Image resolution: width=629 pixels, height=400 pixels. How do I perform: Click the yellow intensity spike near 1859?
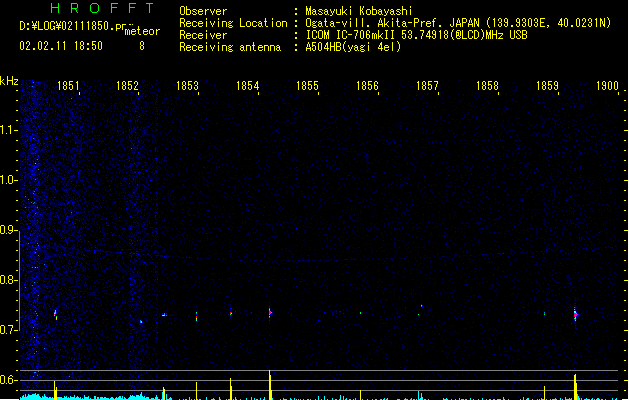[x=575, y=386]
